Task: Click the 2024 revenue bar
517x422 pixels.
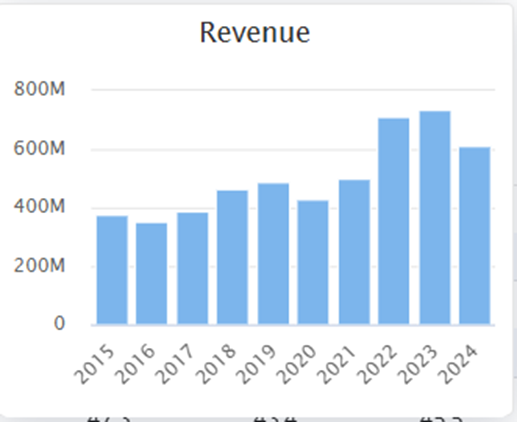Action: 475,236
